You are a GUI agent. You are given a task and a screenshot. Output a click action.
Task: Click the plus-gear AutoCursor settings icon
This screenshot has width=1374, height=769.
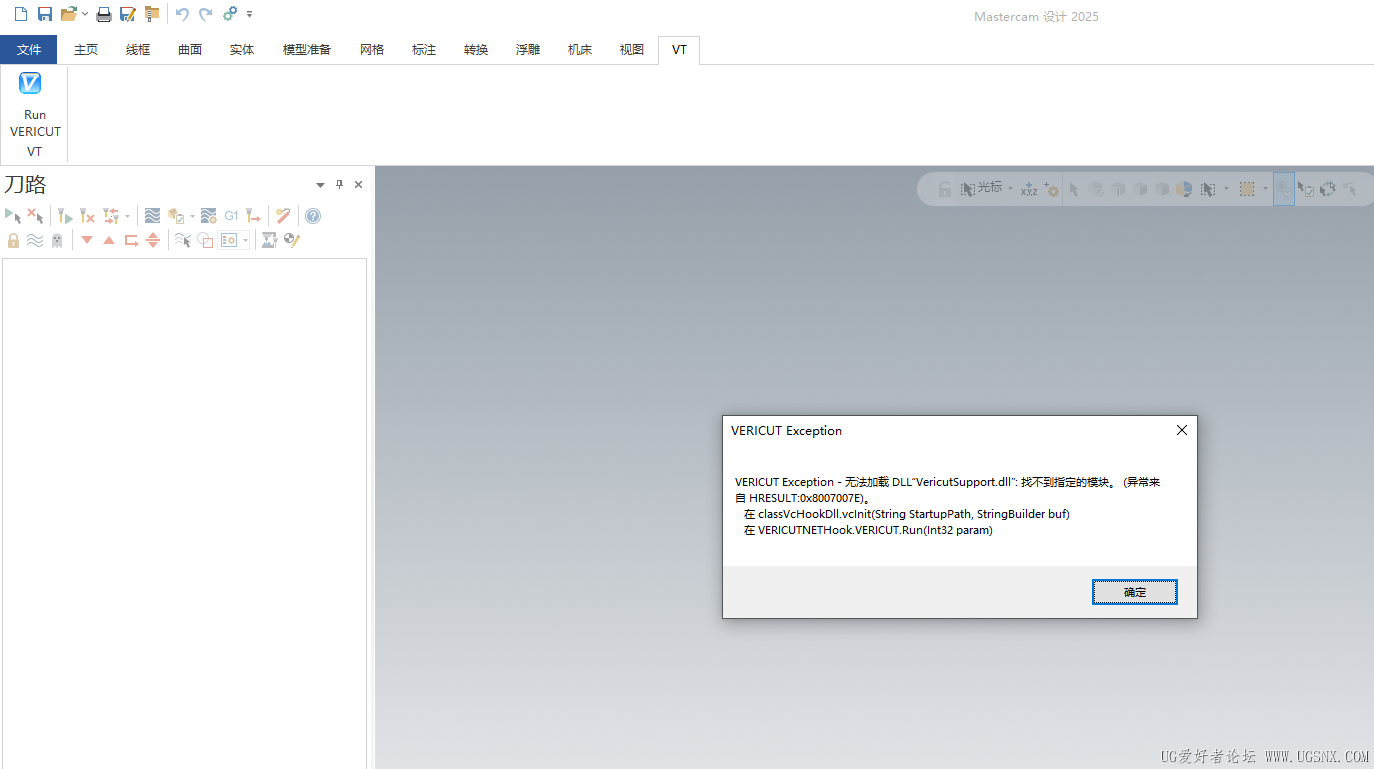pos(1051,188)
